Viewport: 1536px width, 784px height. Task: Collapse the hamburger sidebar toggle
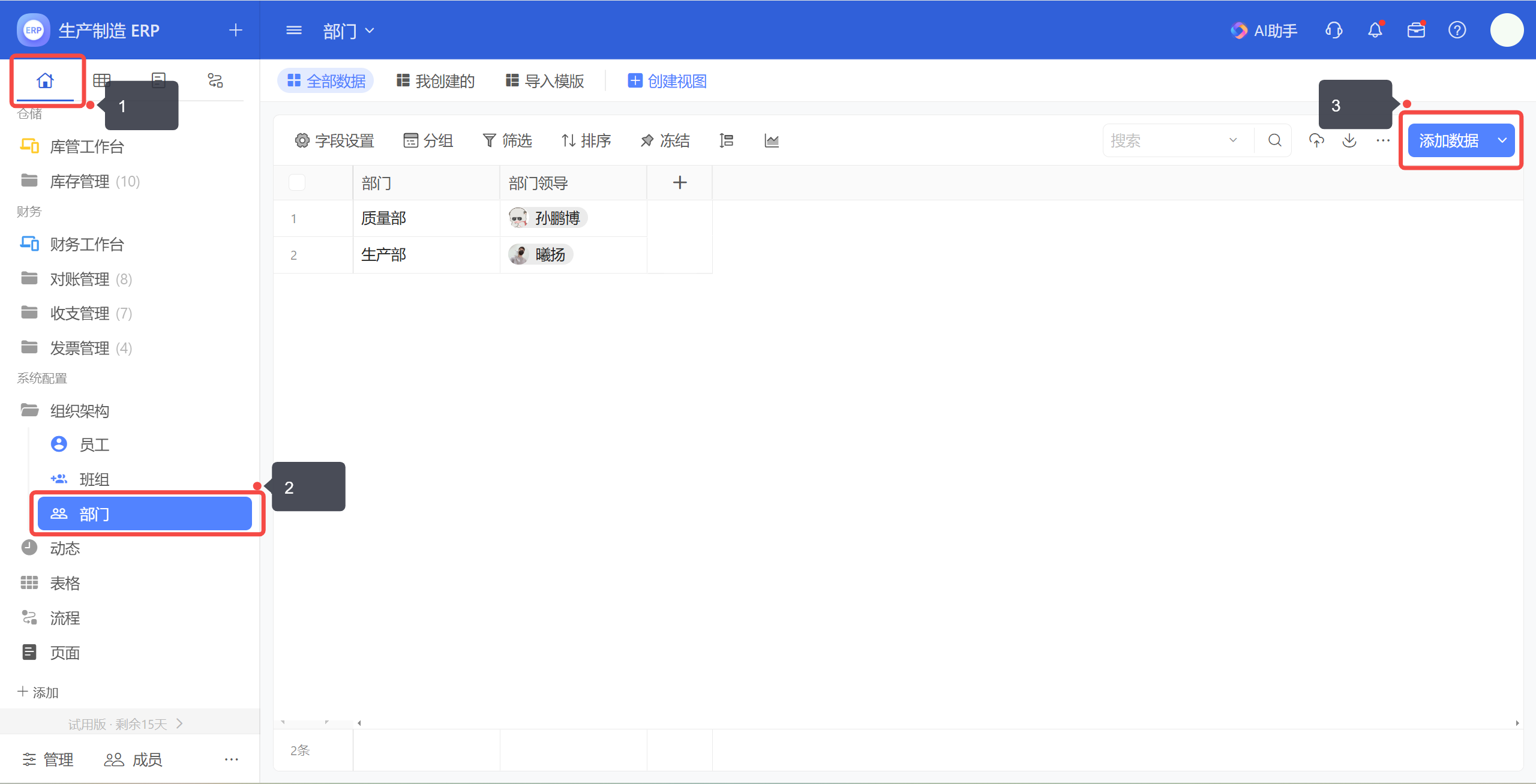tap(294, 30)
